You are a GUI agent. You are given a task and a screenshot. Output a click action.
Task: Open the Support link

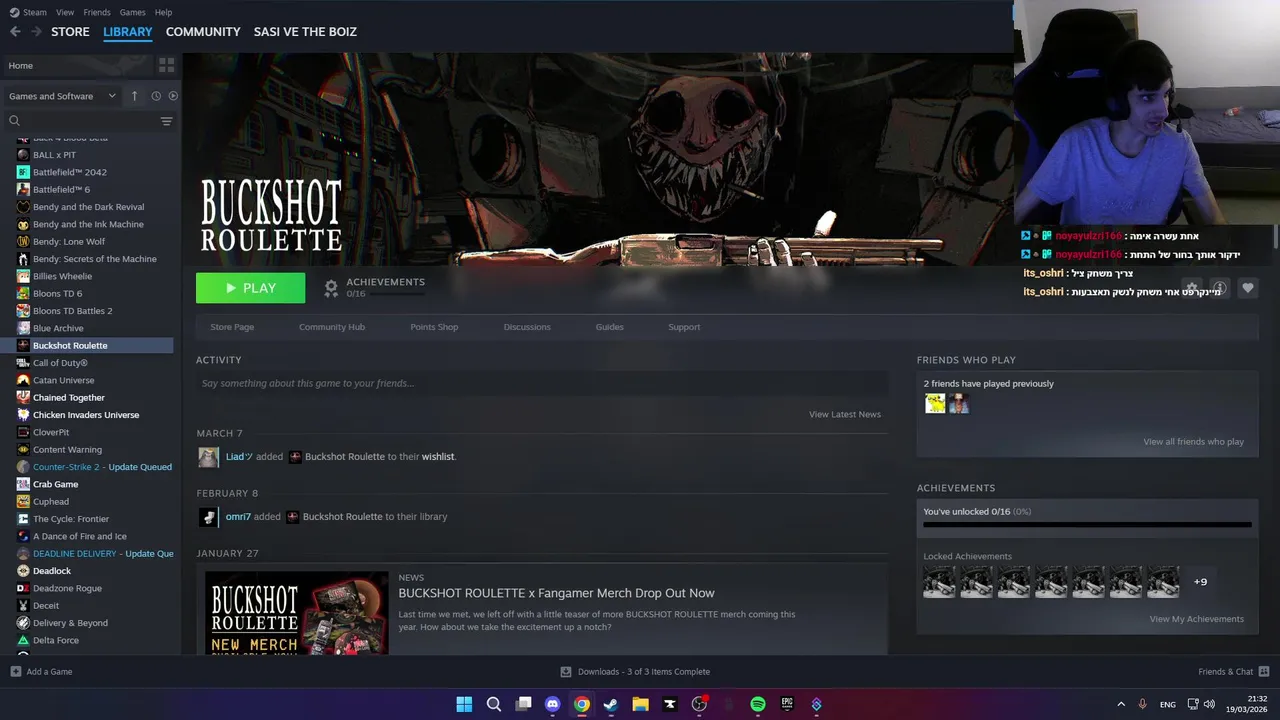point(684,327)
